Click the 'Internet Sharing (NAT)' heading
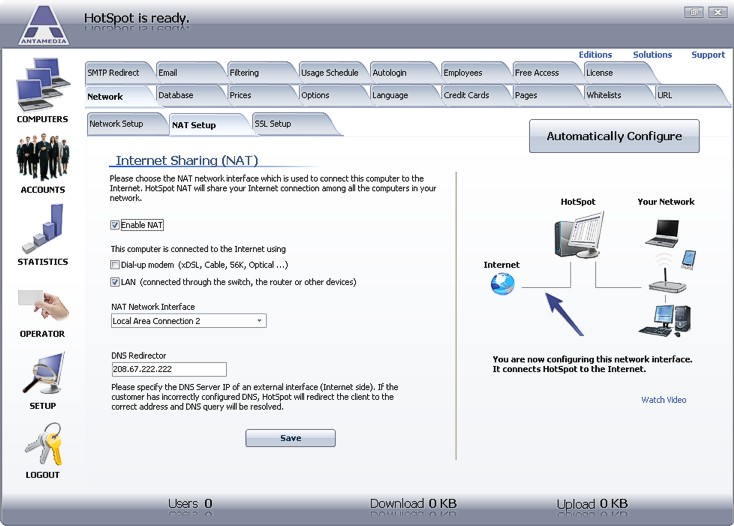The width and height of the screenshot is (734, 526). [x=187, y=161]
